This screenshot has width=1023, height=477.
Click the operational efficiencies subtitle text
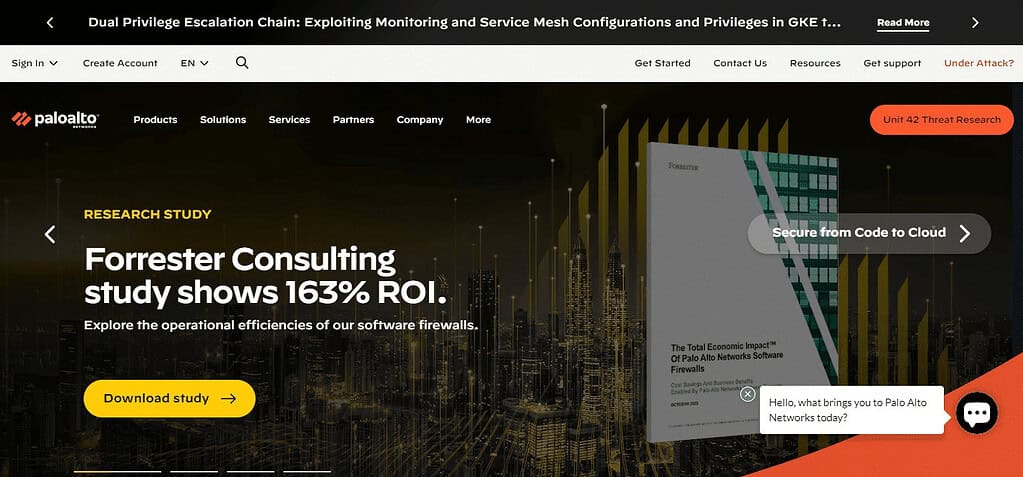(281, 324)
